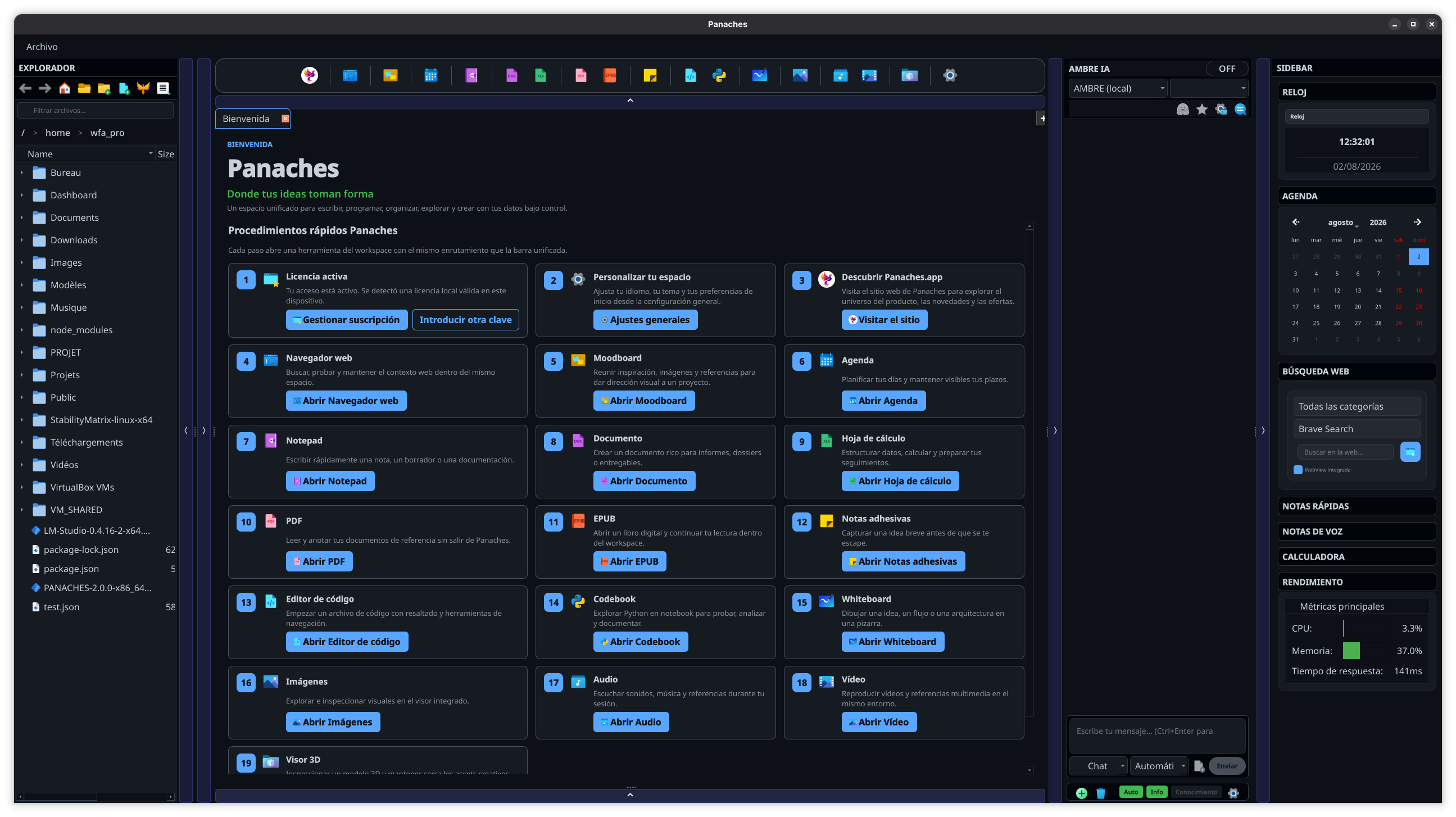
Task: Toggle AMBRE IA OFF switch
Action: click(x=1227, y=69)
